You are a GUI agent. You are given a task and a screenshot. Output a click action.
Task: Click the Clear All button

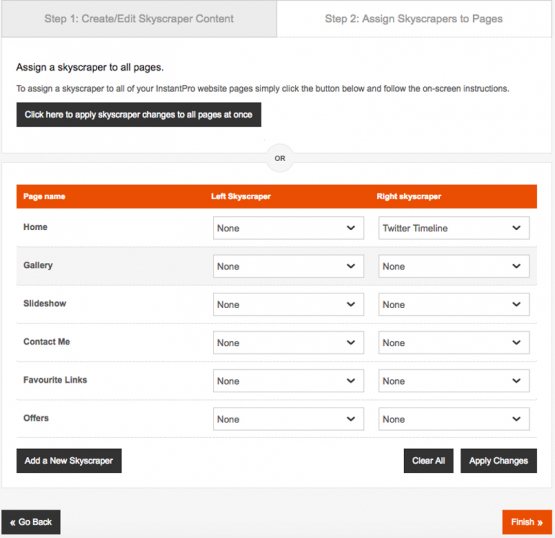click(429, 461)
